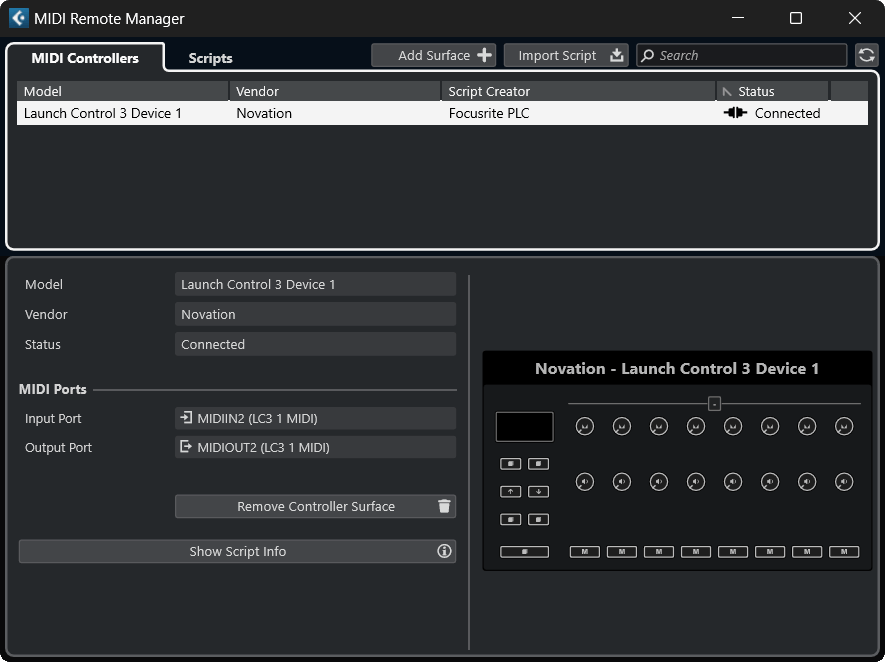Screen dimensions: 885x662
Task: Click the small square button directly below the up arrow
Action: click(x=510, y=519)
